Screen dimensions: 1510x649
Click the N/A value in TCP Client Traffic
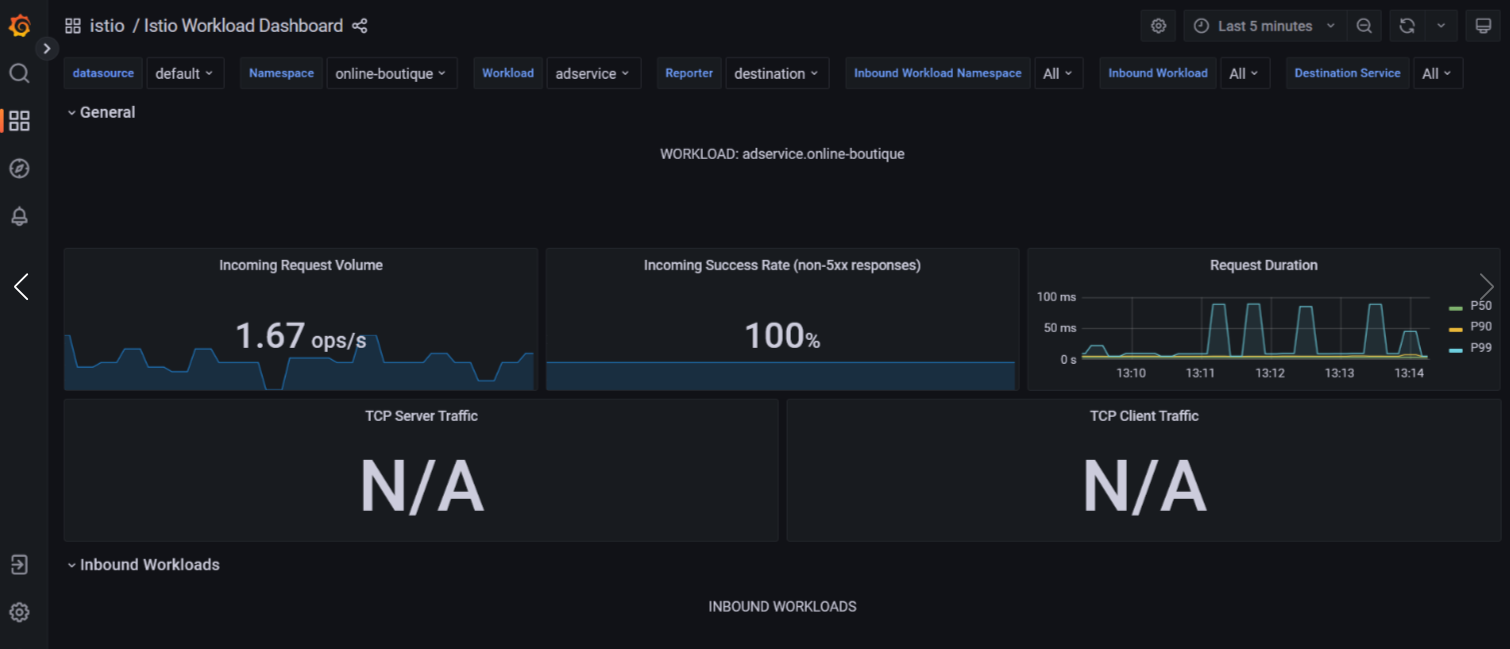point(1144,487)
